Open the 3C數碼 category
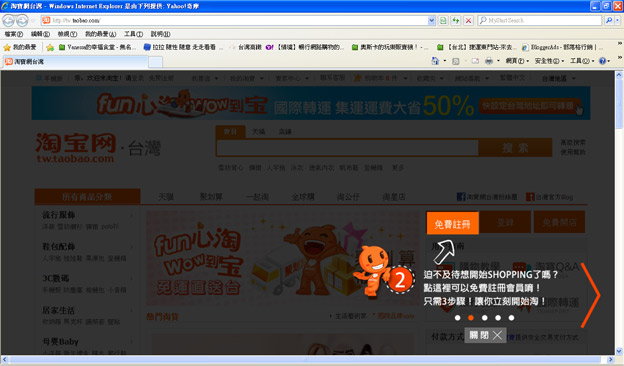The width and height of the screenshot is (624, 366). (x=55, y=278)
